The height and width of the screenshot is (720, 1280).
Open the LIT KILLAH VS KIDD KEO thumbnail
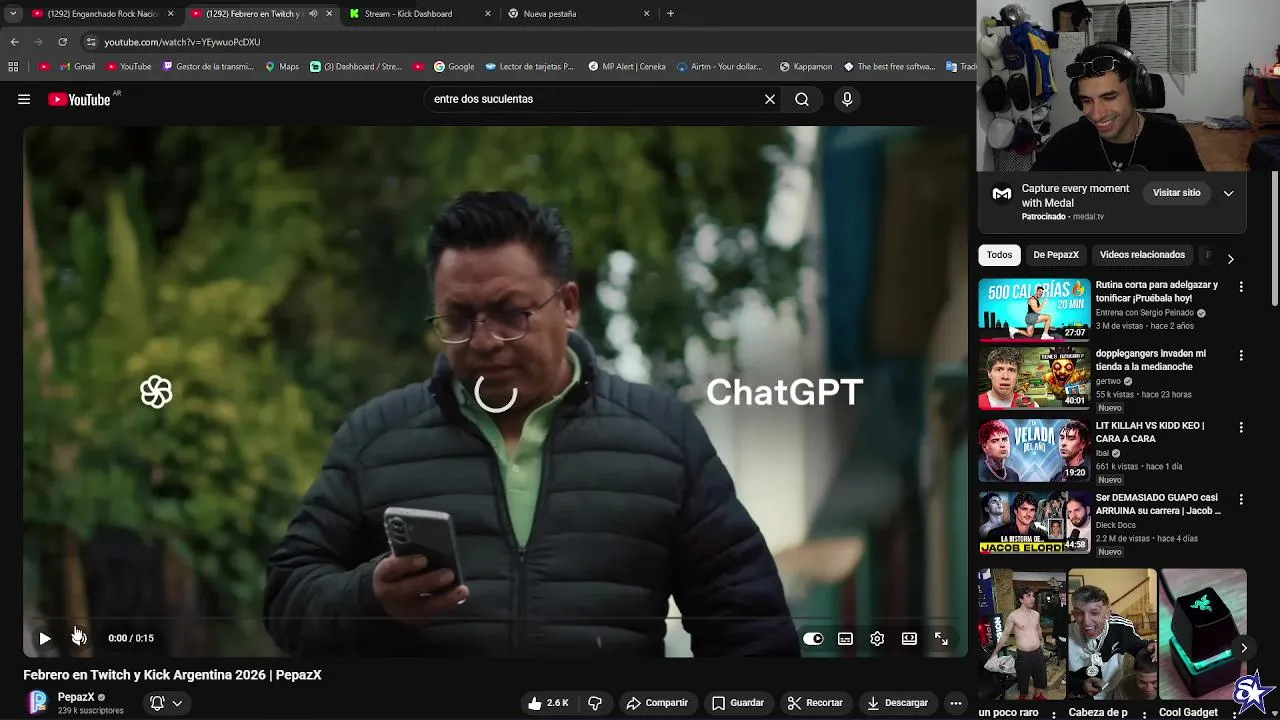coord(1034,451)
